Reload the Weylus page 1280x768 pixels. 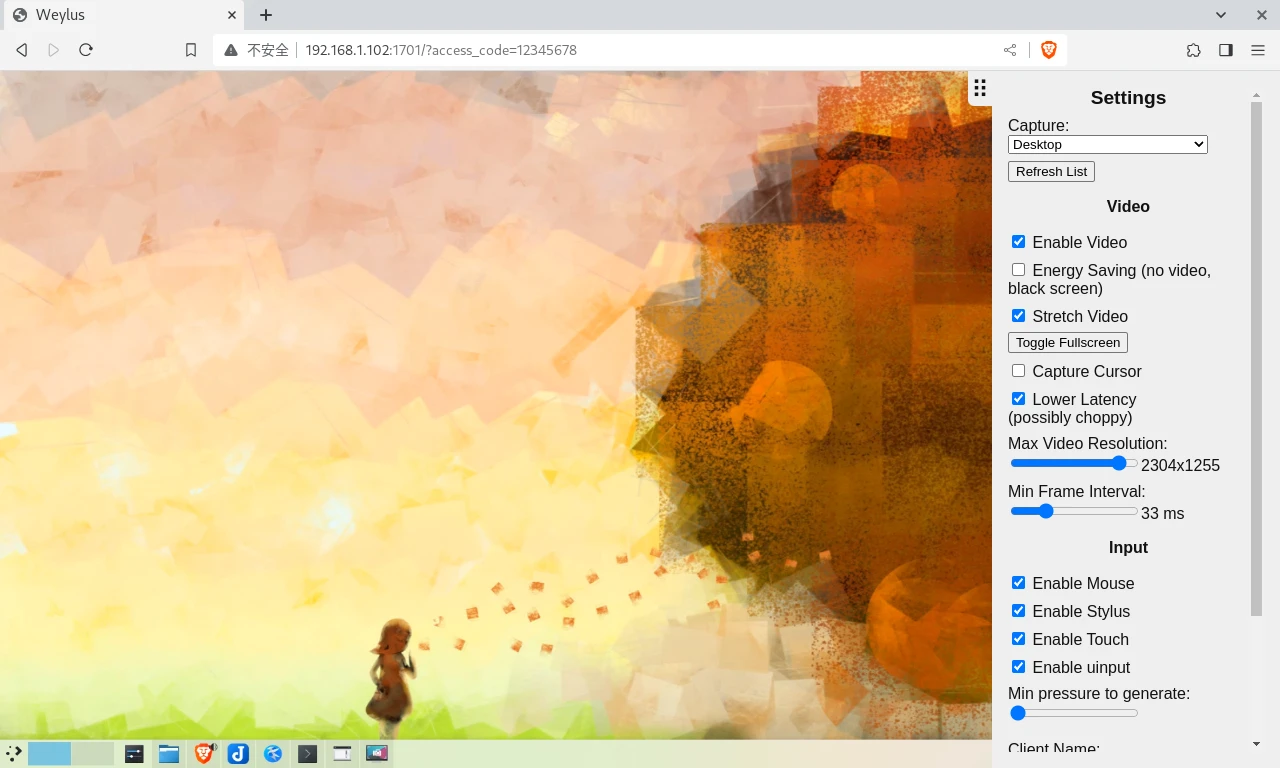pos(86,50)
